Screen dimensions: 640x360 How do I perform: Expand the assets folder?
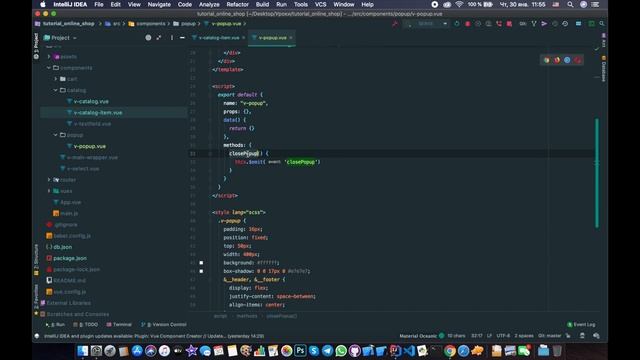pyautogui.click(x=49, y=57)
